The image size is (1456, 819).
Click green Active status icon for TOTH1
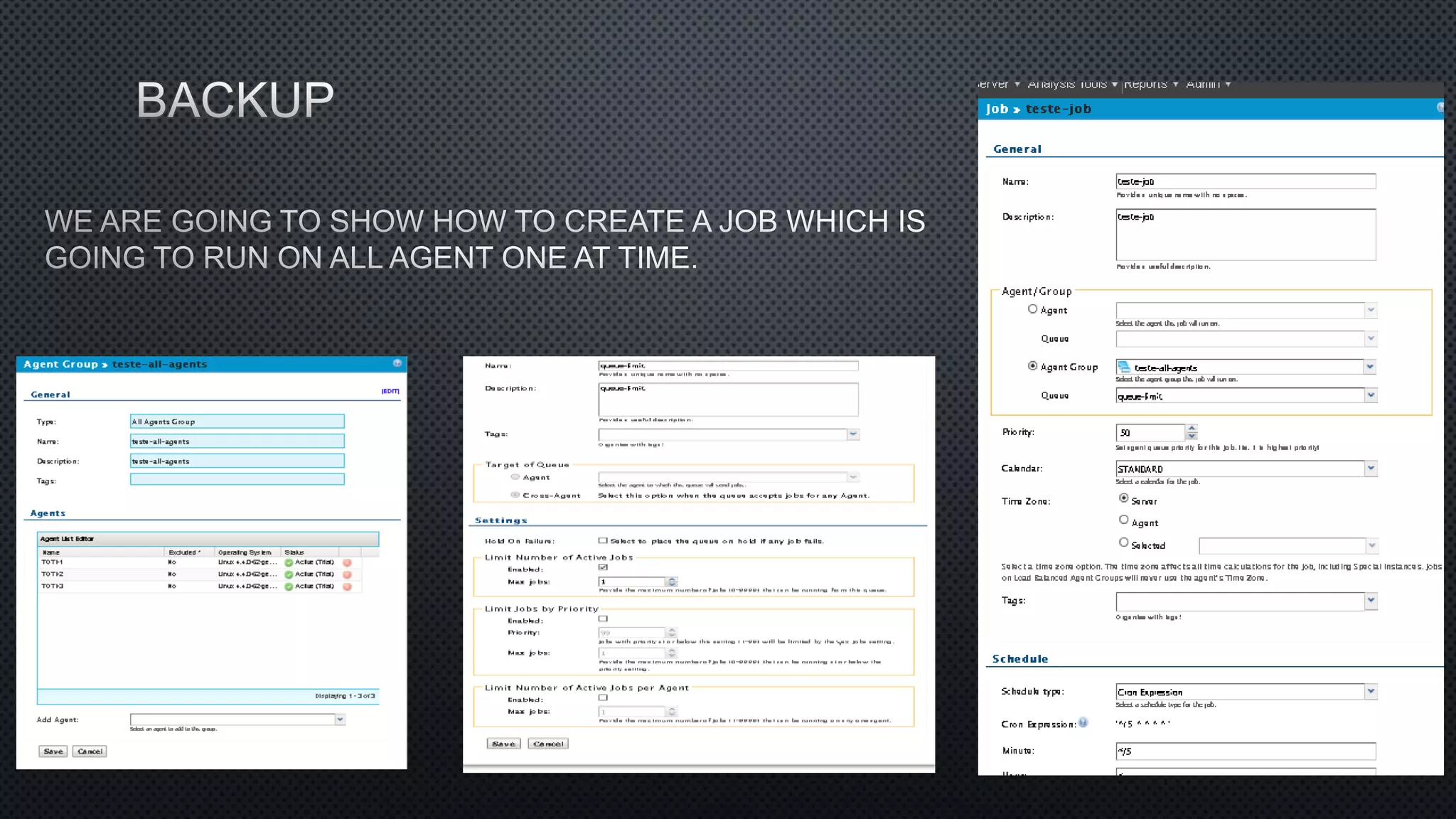[289, 562]
